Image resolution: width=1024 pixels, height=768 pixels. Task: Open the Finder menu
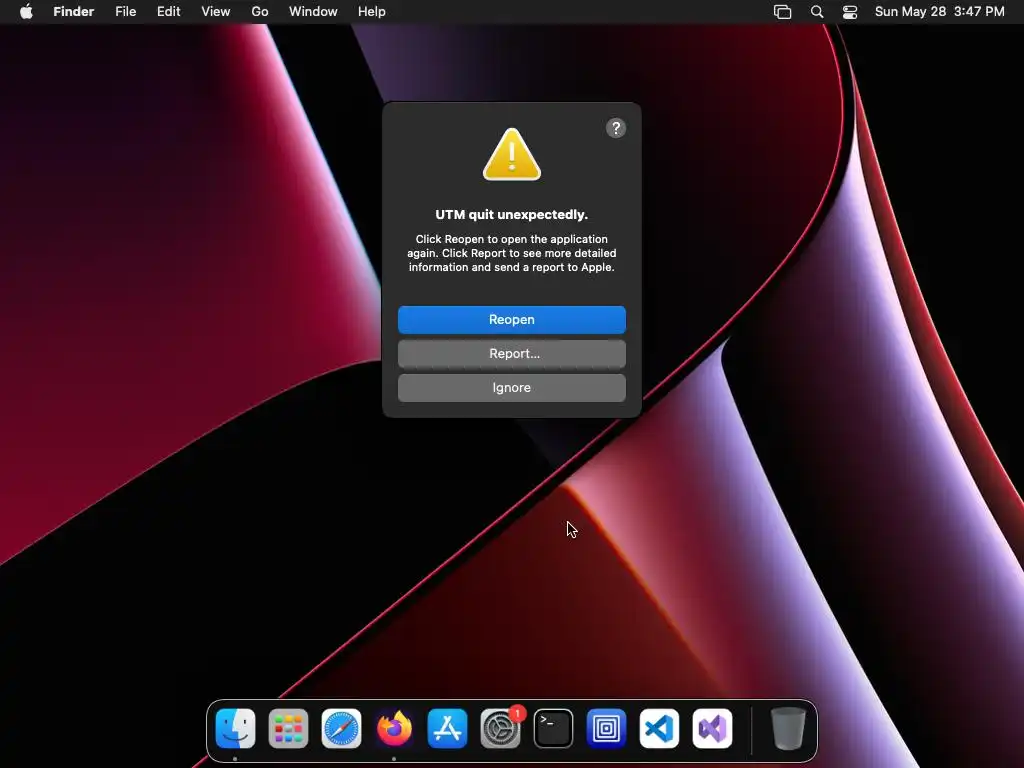74,12
